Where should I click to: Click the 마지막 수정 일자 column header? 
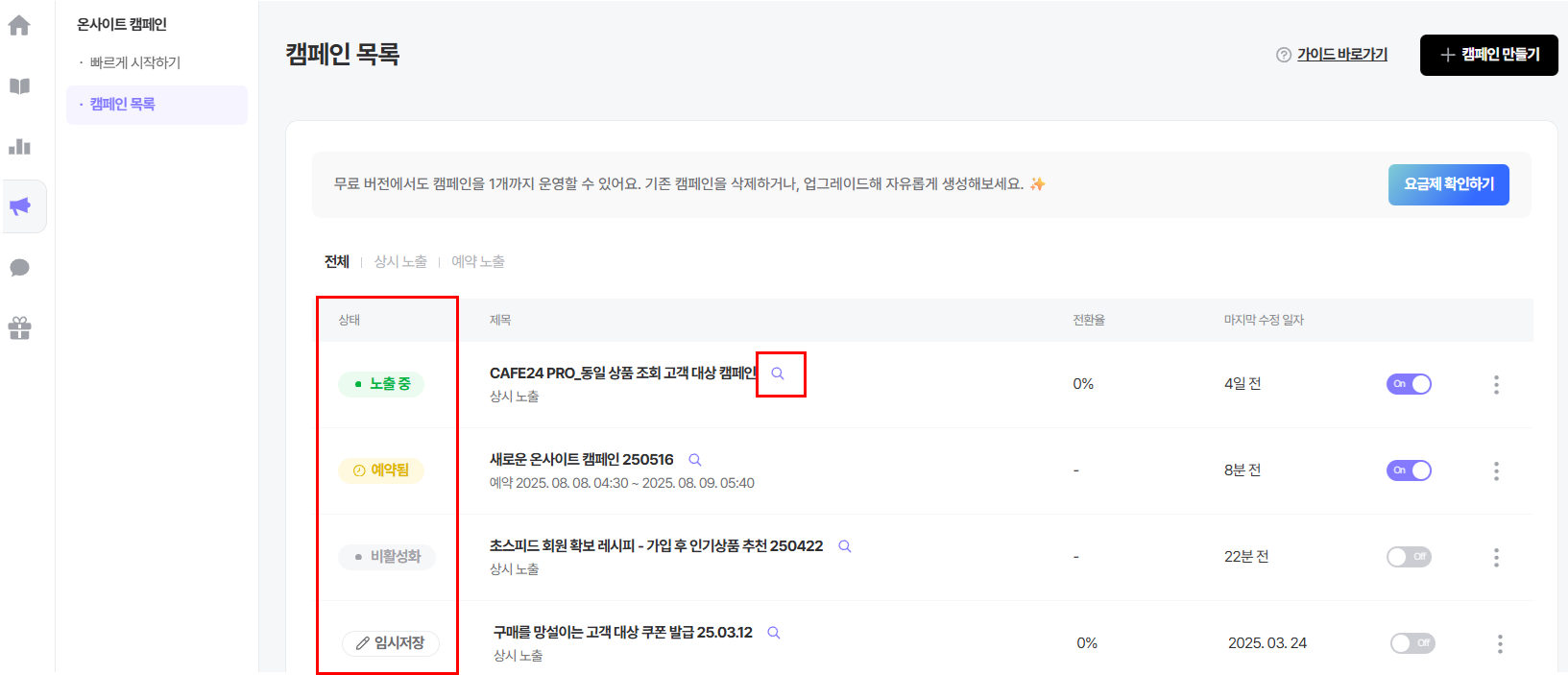[x=1264, y=321]
